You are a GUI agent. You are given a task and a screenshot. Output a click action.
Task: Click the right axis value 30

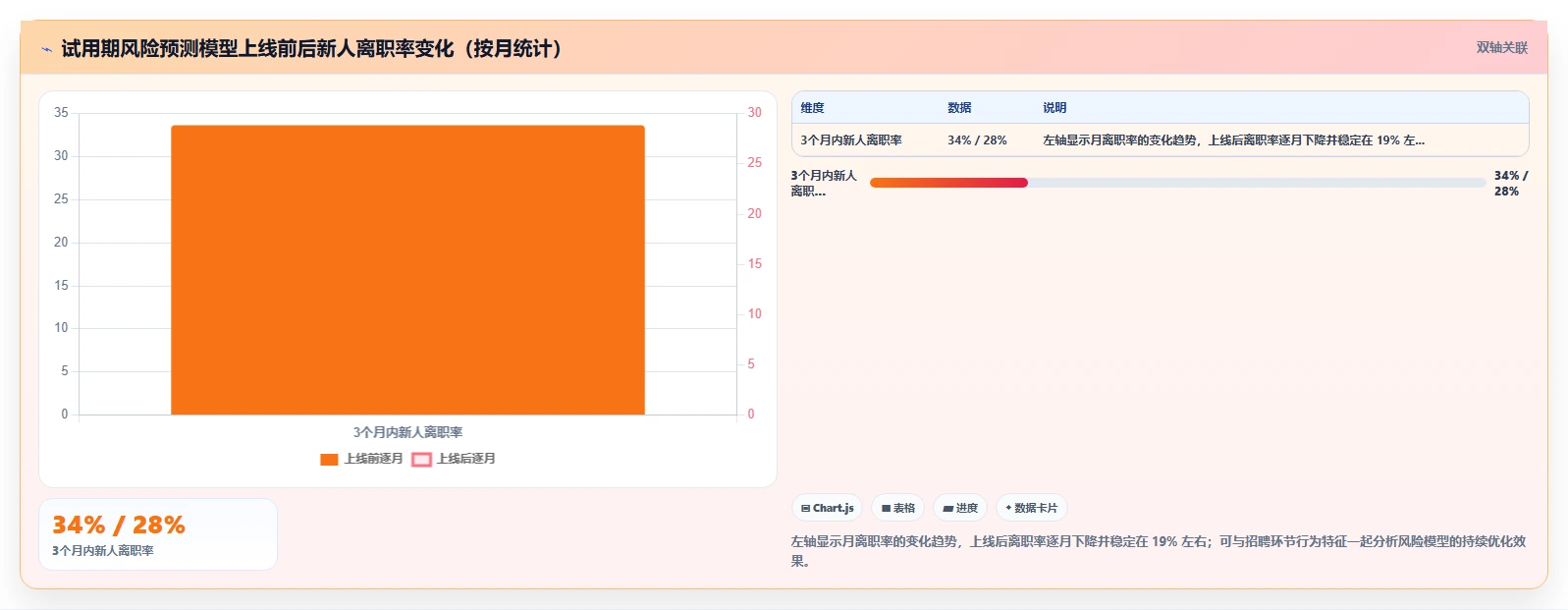[754, 113]
